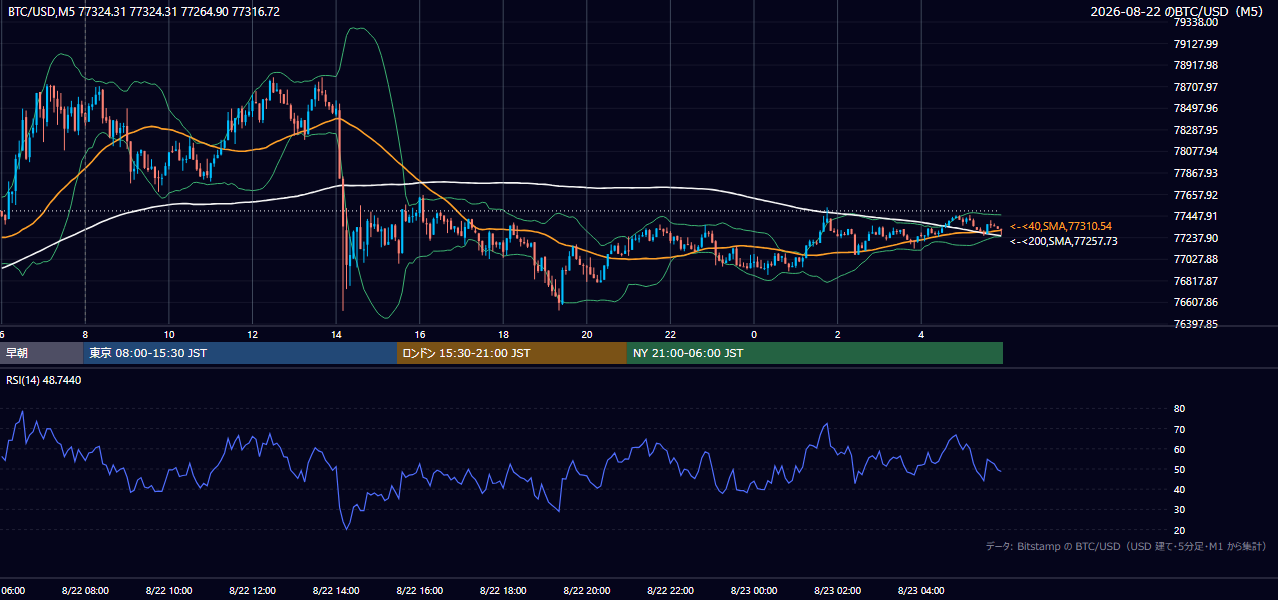Screen dimensions: 1278x600
Task: Click price axis label 78707.97
Action: pyautogui.click(x=1195, y=87)
